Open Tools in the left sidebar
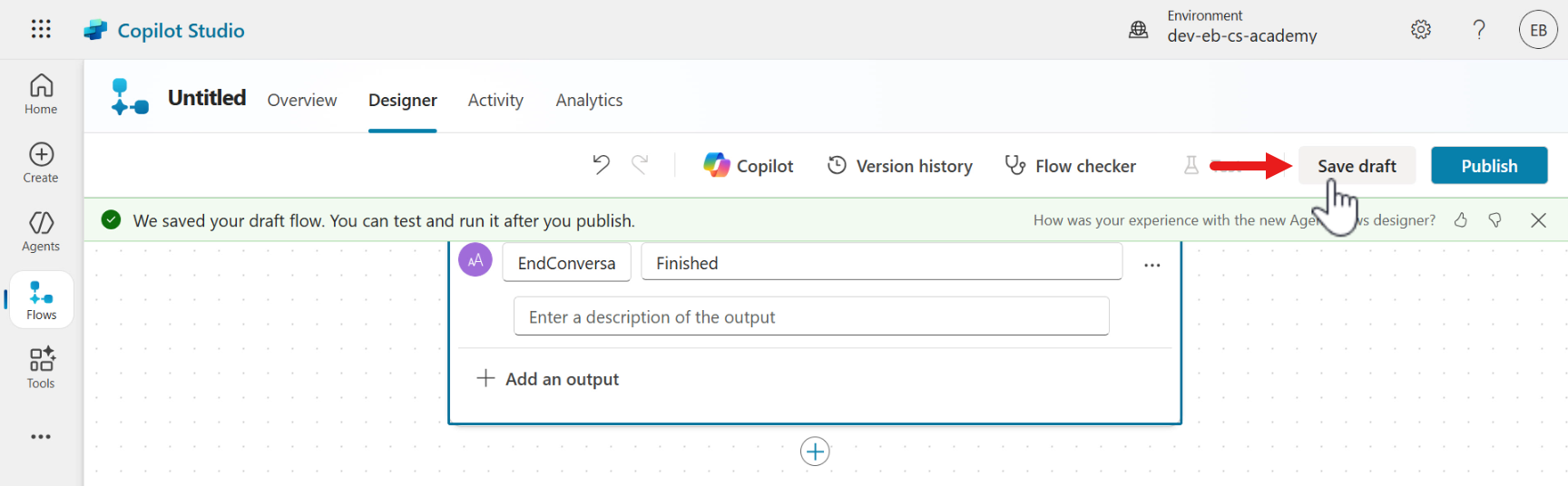 (x=41, y=368)
